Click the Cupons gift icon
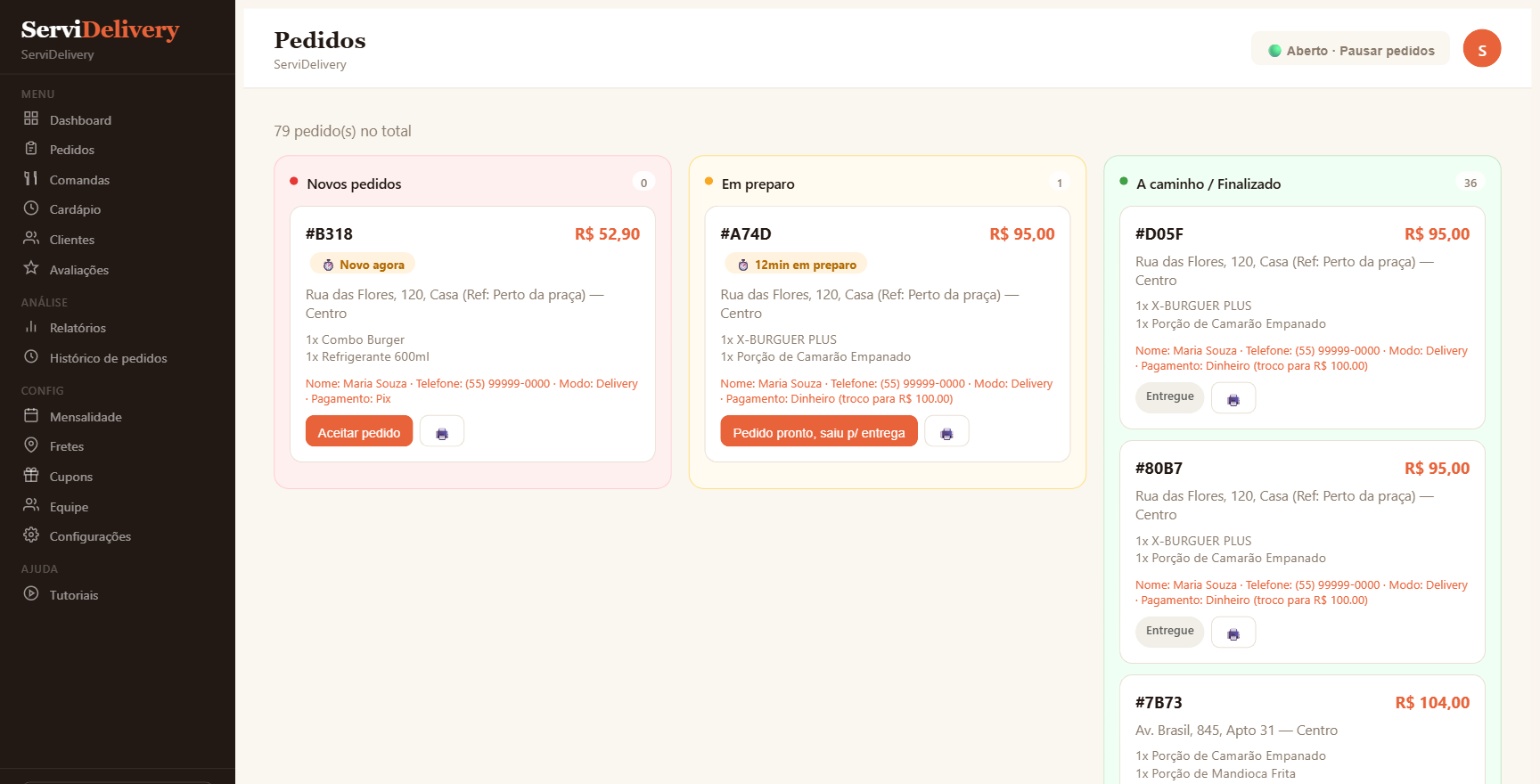Viewport: 1540px width, 784px height. (31, 475)
